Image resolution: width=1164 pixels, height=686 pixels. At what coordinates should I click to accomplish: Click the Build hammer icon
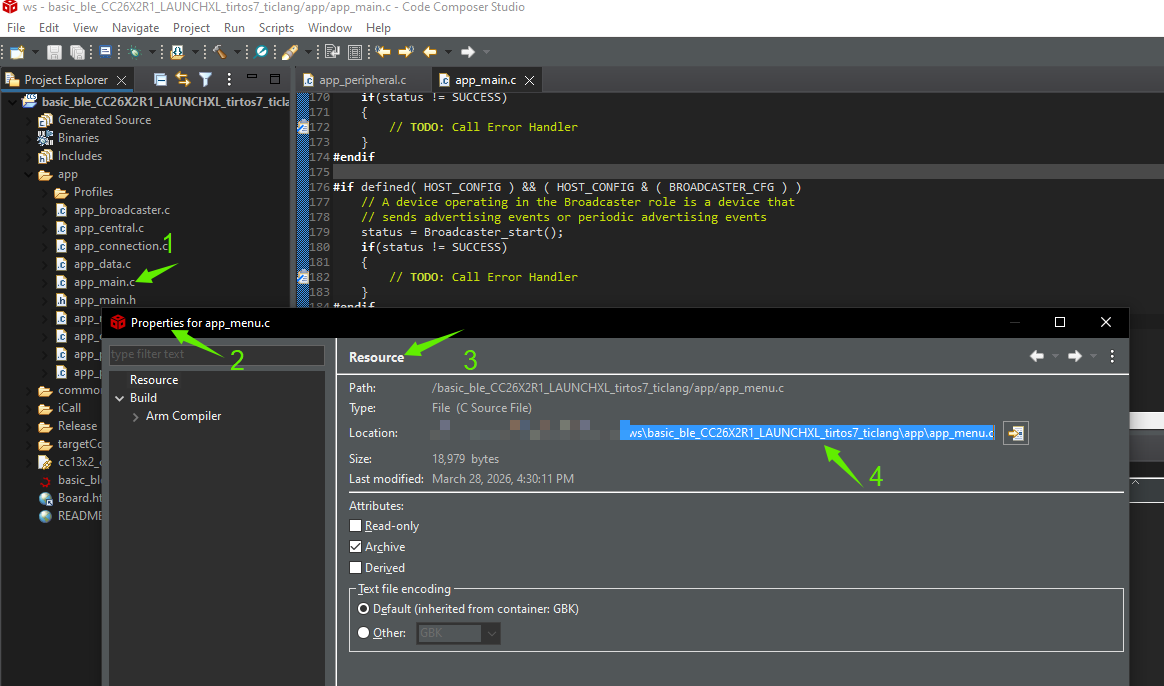219,52
